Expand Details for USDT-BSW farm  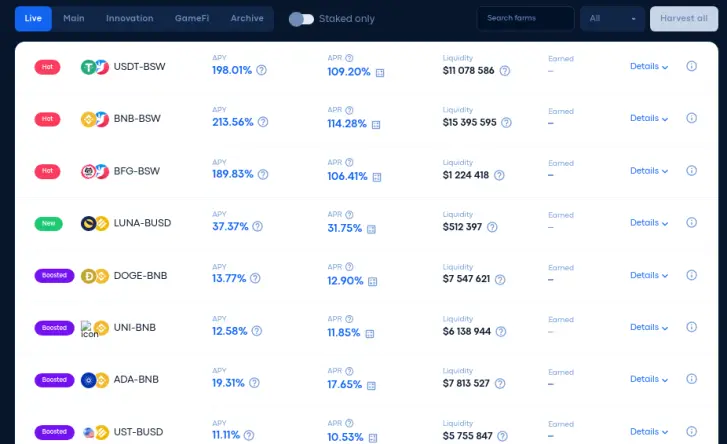click(649, 66)
